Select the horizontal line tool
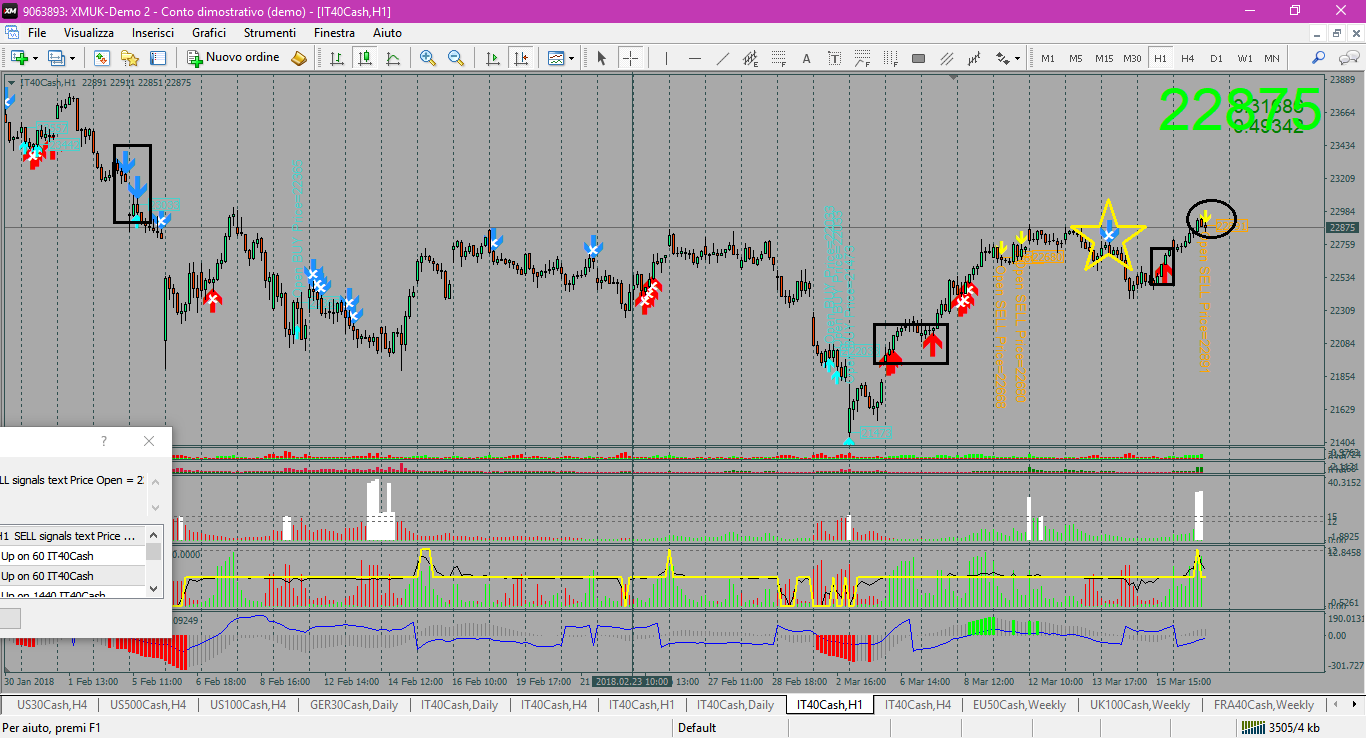 (694, 58)
